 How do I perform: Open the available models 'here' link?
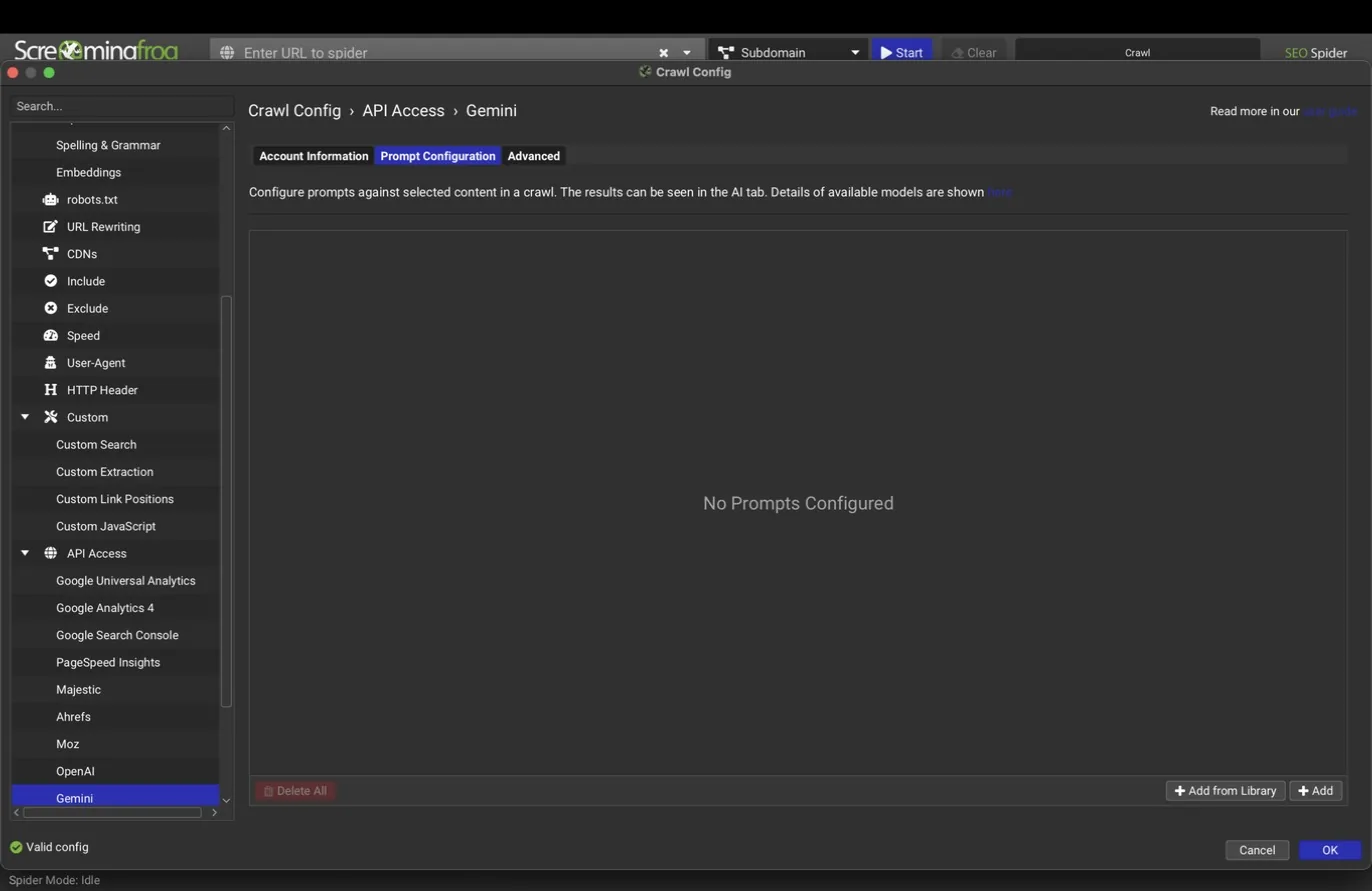tap(1000, 192)
